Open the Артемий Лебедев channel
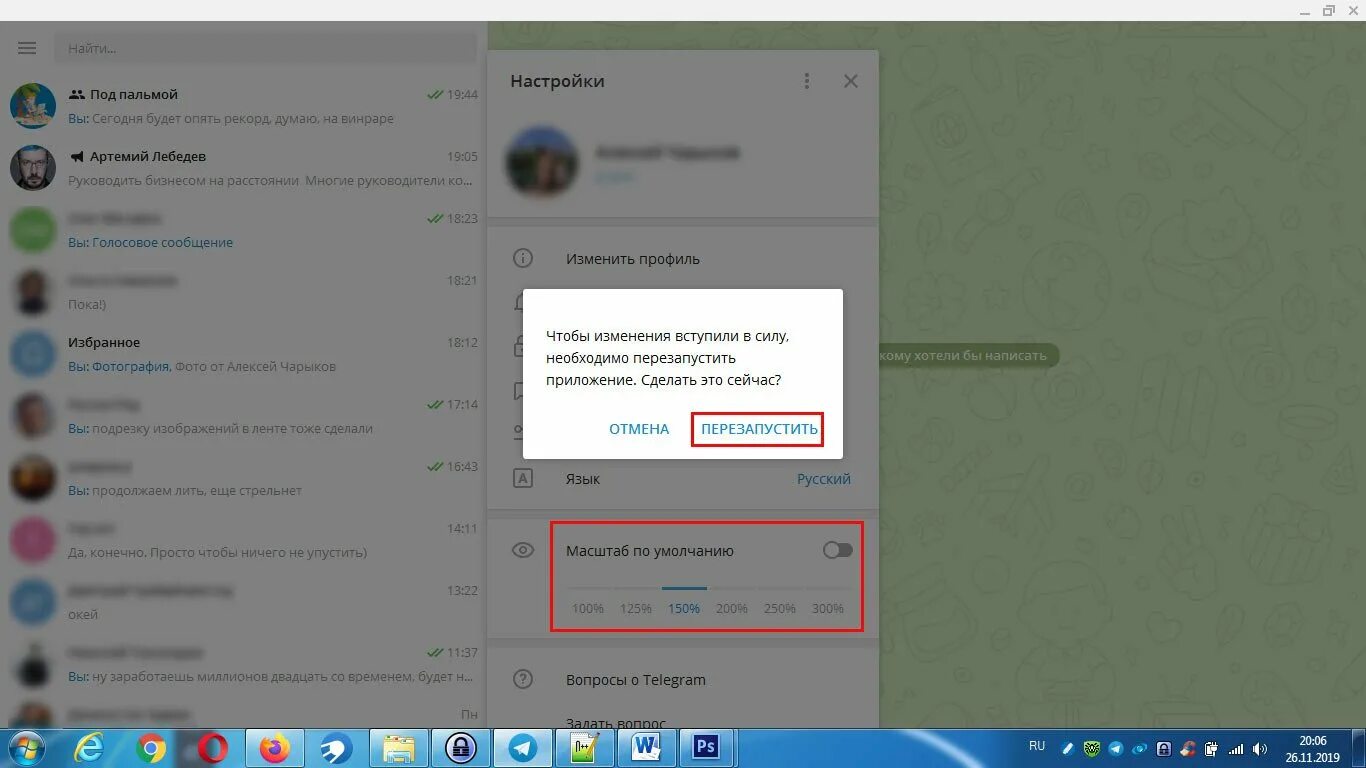This screenshot has height=768, width=1366. (244, 168)
